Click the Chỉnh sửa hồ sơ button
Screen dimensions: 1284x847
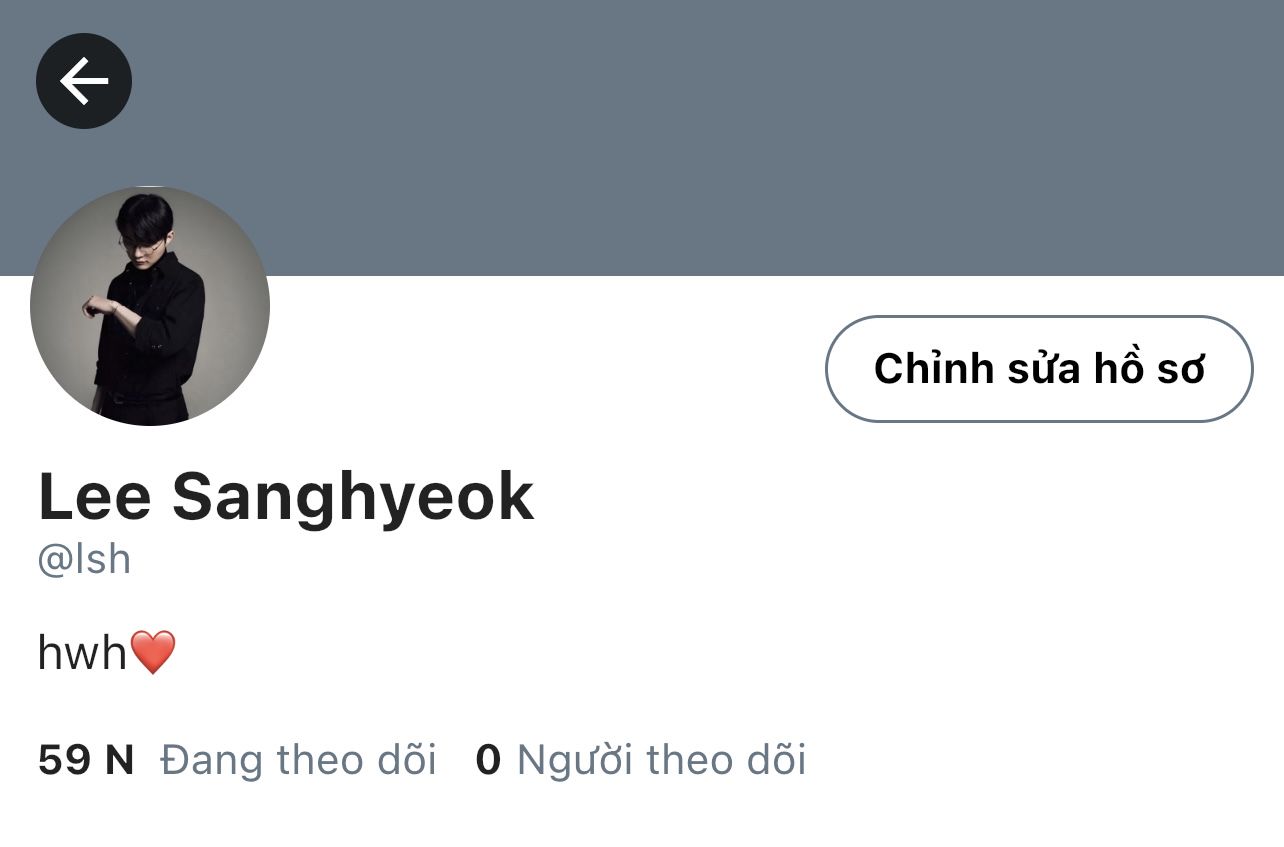pyautogui.click(x=1039, y=369)
